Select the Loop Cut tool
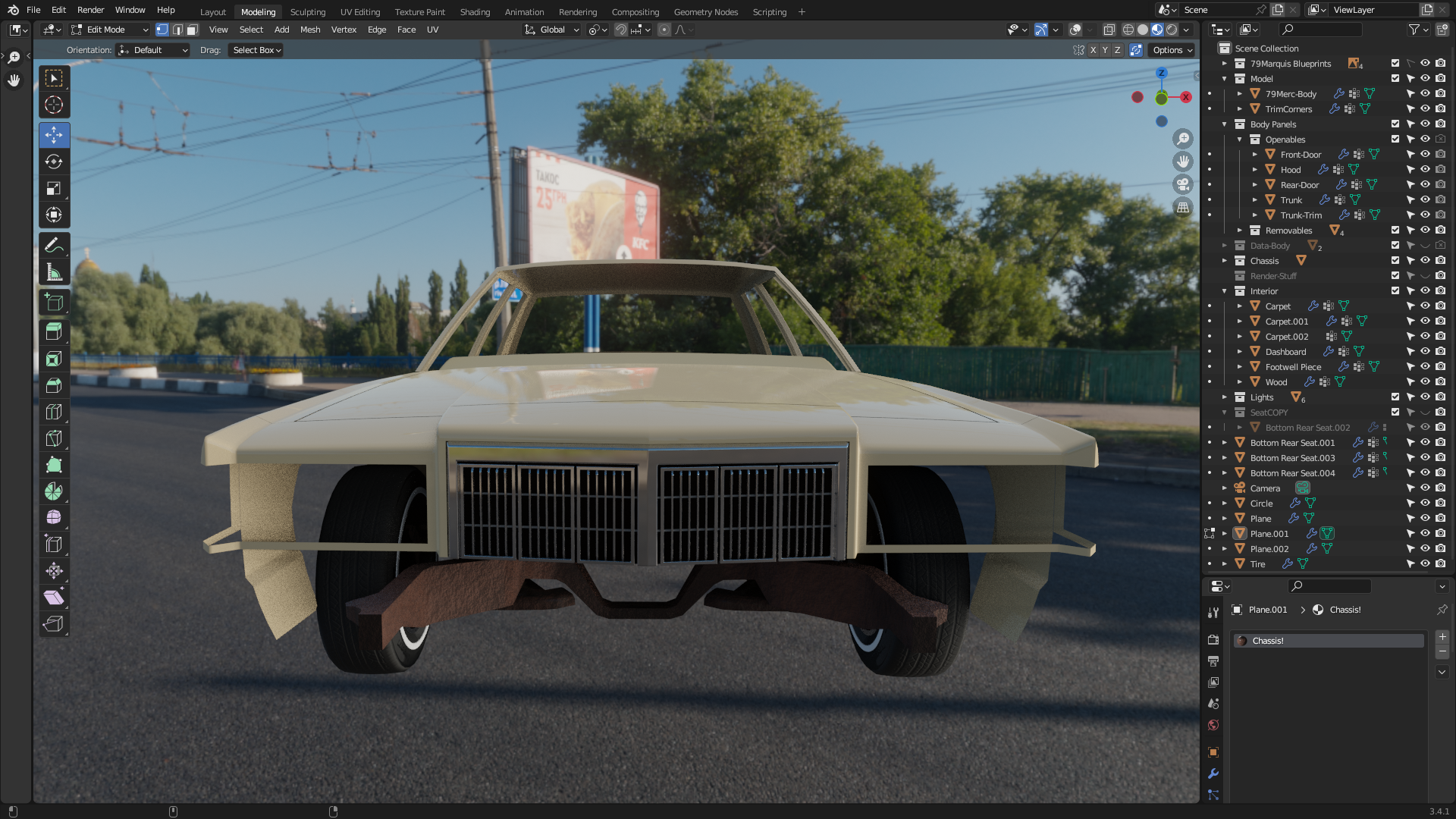This screenshot has height=819, width=1456. pos(54,412)
